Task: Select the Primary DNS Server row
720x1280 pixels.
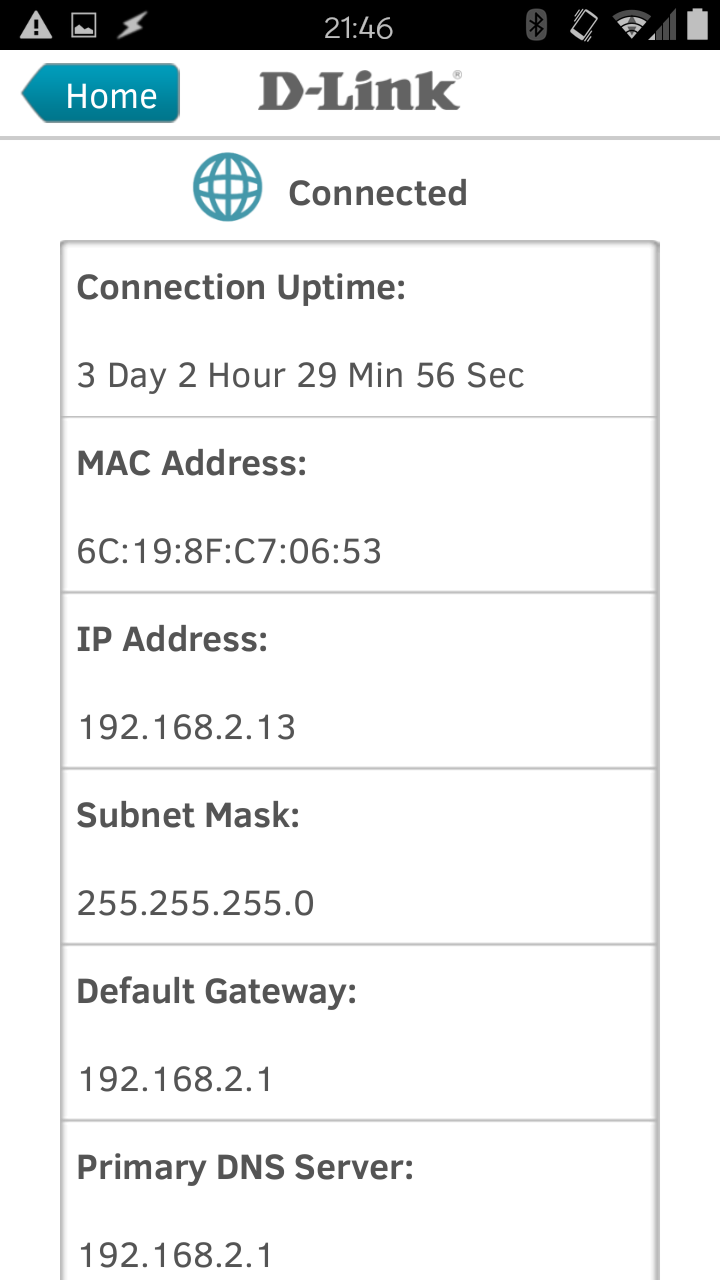Action: click(358, 1200)
